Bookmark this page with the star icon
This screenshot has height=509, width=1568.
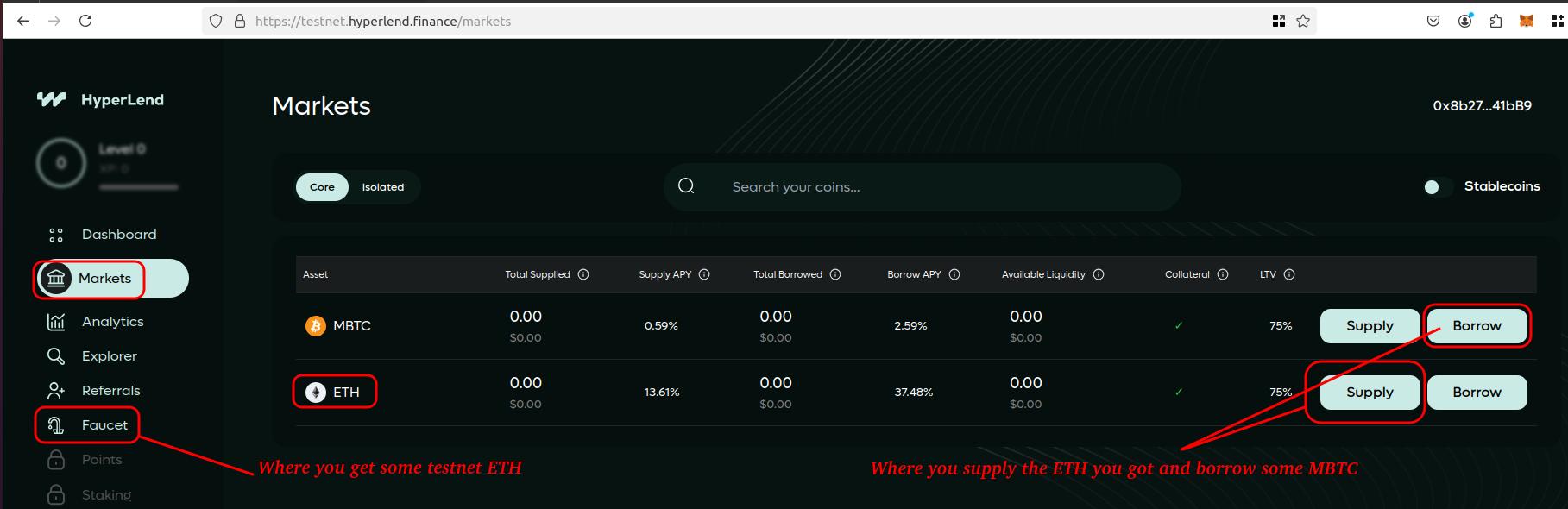pyautogui.click(x=1303, y=21)
